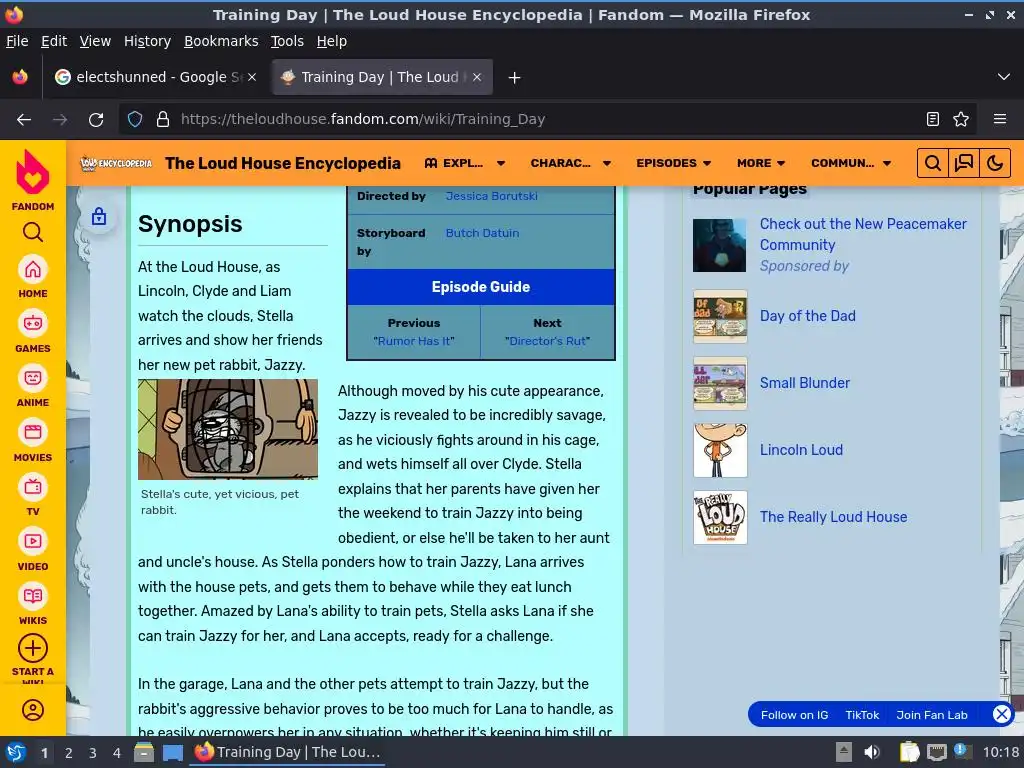
Task: Open the tracking protection shield icon
Action: (135, 120)
